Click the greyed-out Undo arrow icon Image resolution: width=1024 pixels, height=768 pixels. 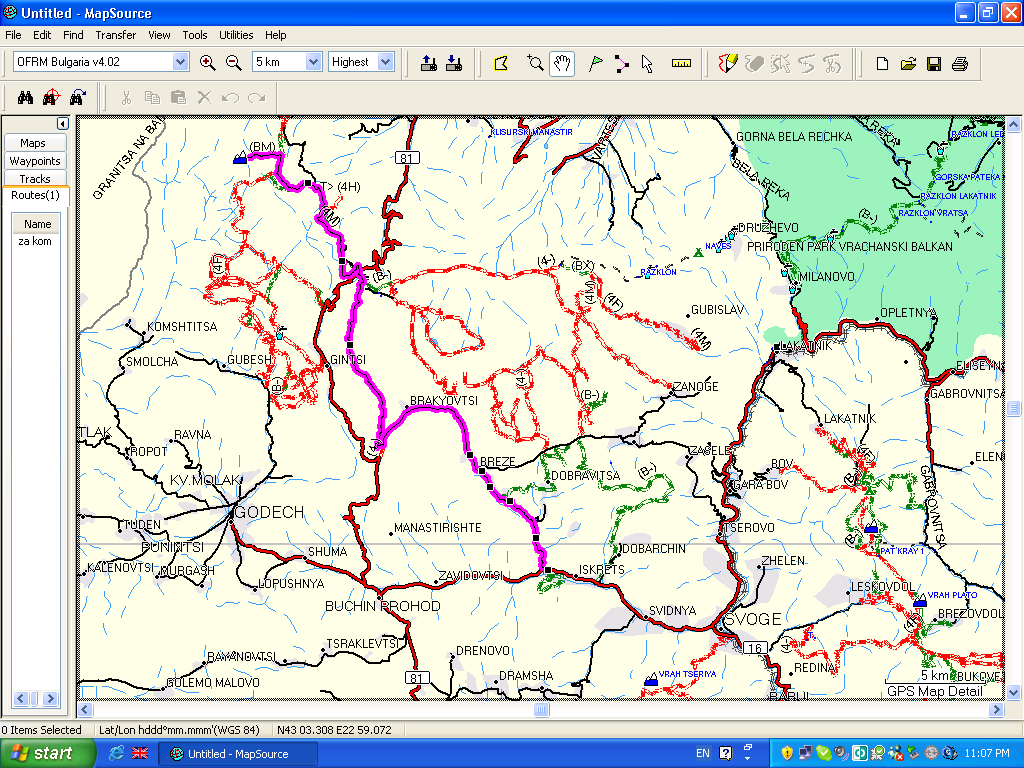[x=230, y=97]
